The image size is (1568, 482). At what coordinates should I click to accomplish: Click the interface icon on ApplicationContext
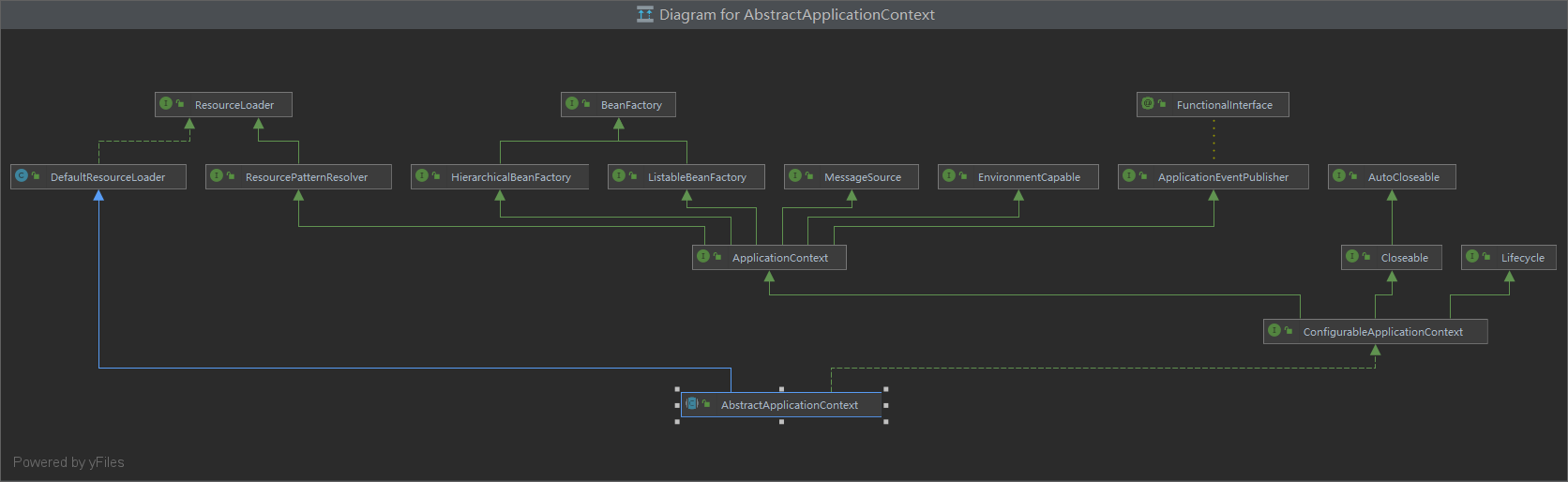(703, 256)
